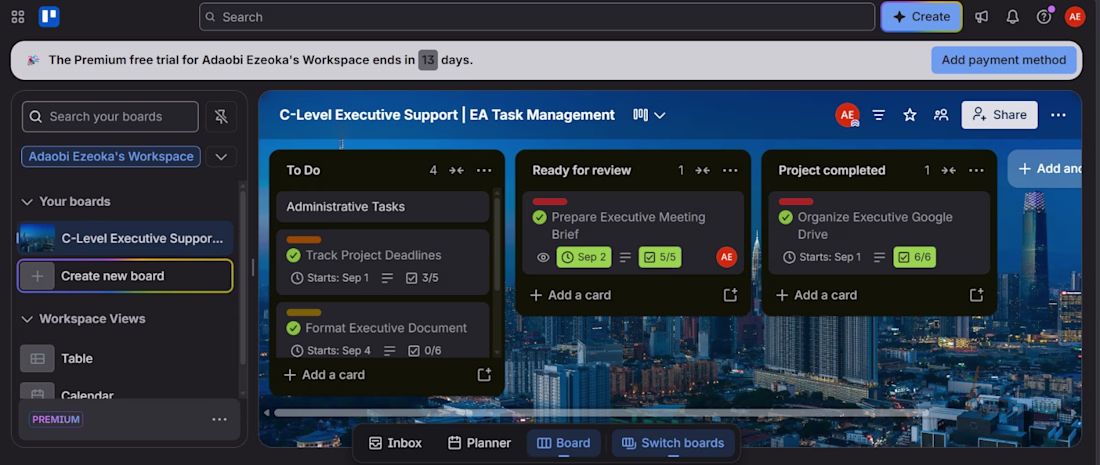Switch to the Inbox tab
Image resolution: width=1100 pixels, height=465 pixels.
(x=396, y=443)
